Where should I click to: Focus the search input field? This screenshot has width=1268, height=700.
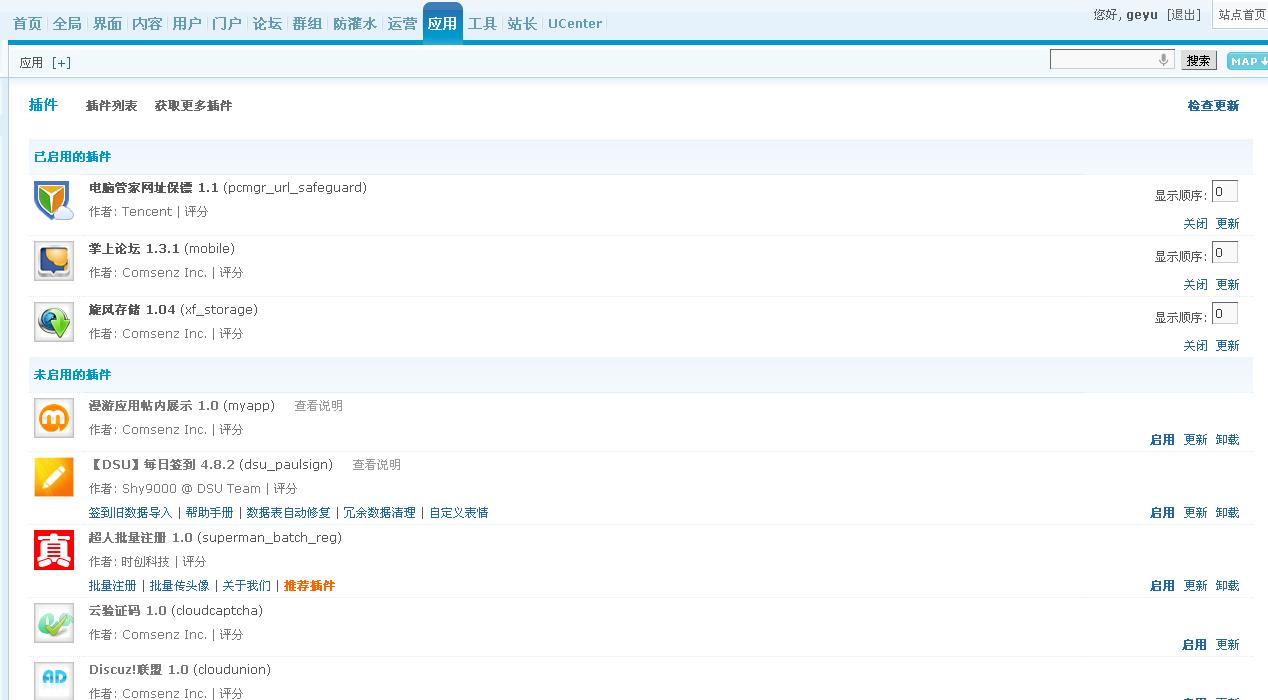tap(1110, 60)
